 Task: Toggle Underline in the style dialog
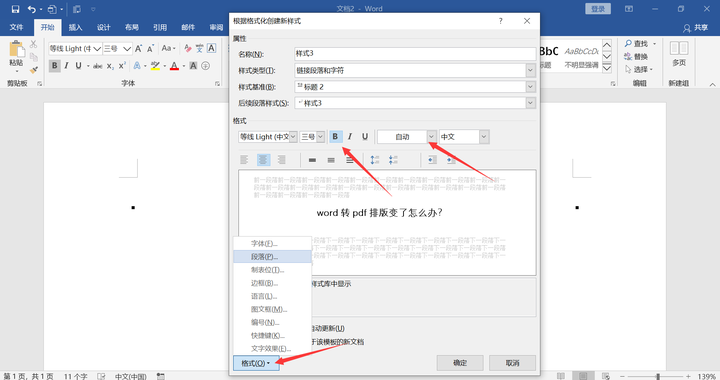[365, 136]
